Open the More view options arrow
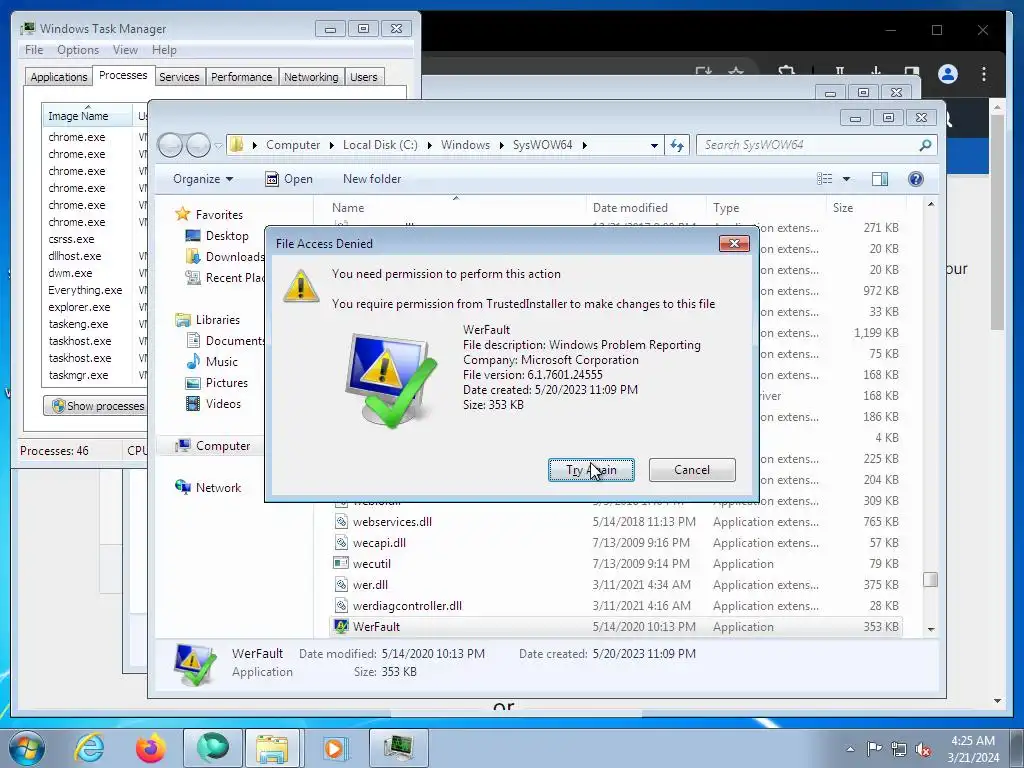Viewport: 1024px width, 768px height. tap(846, 179)
